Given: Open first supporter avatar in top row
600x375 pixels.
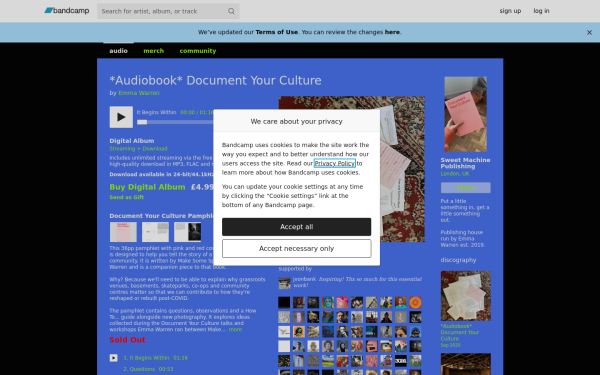Looking at the screenshot, I should click(x=284, y=302).
